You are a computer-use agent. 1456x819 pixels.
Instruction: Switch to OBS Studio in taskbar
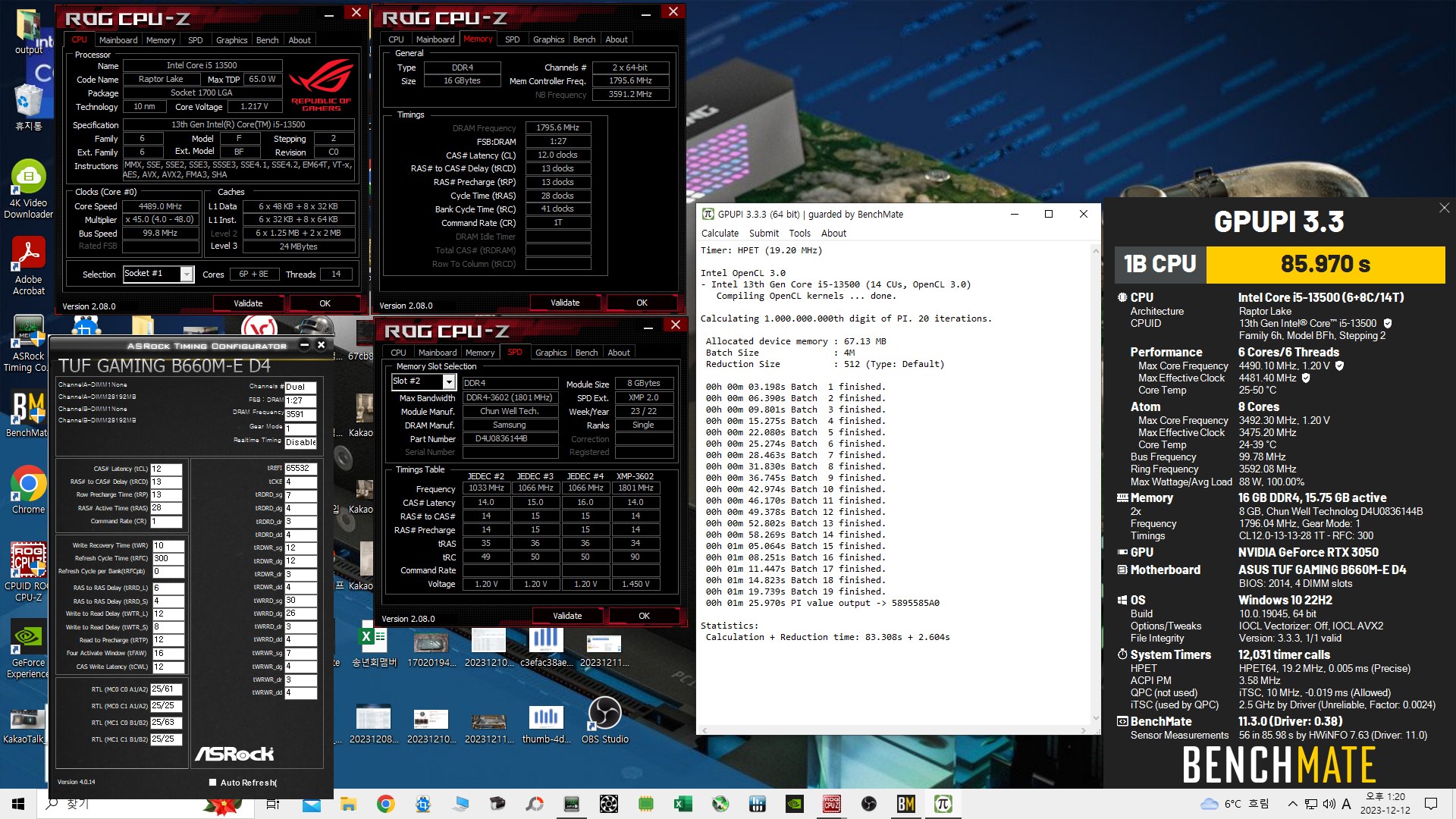(x=869, y=804)
